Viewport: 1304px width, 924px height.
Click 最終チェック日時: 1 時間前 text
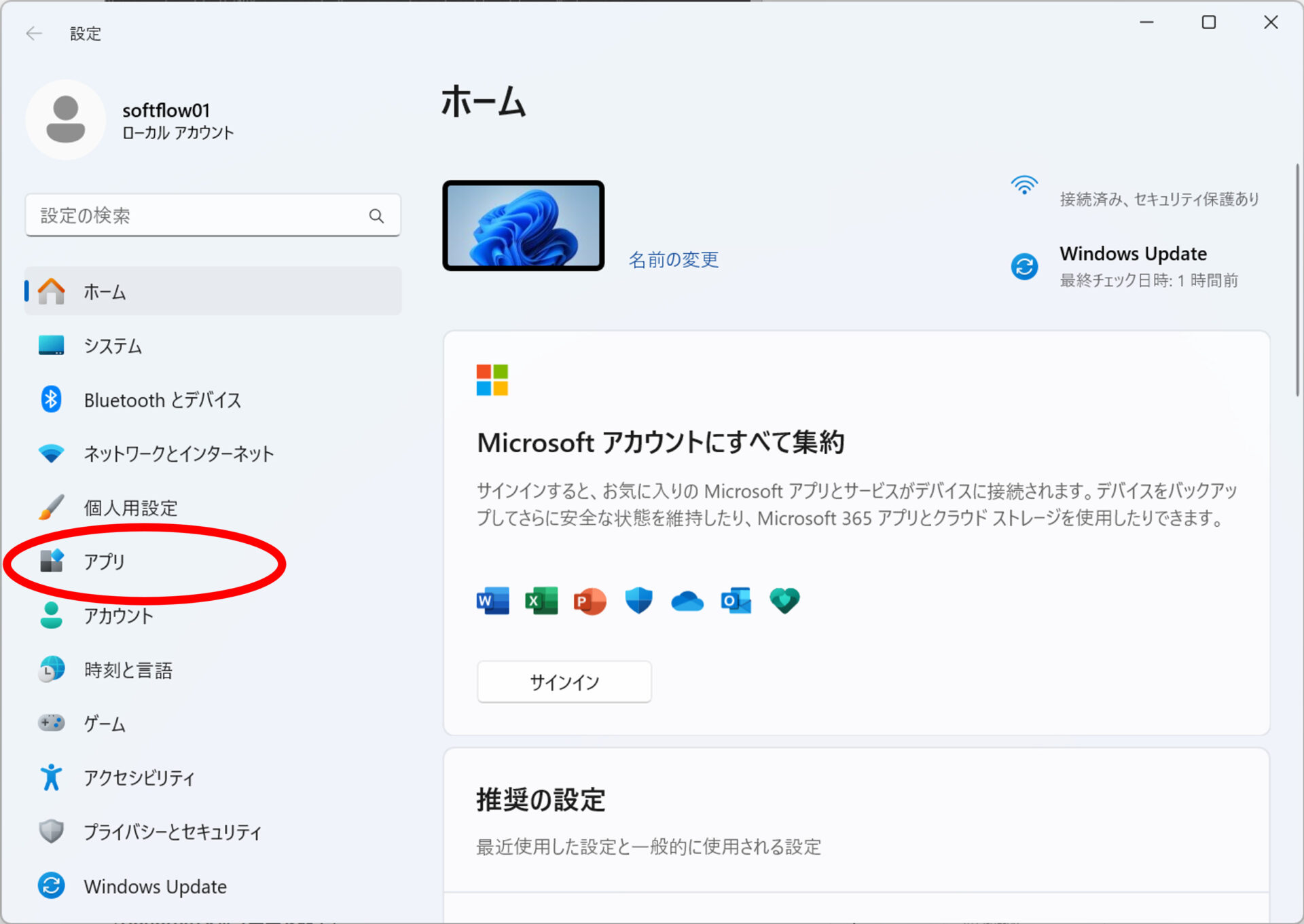(1148, 280)
